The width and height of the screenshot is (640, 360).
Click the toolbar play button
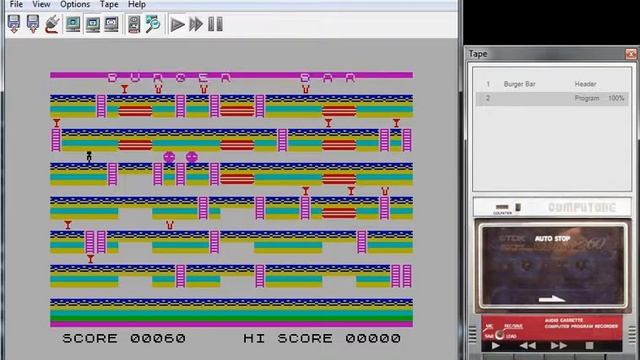[177, 24]
